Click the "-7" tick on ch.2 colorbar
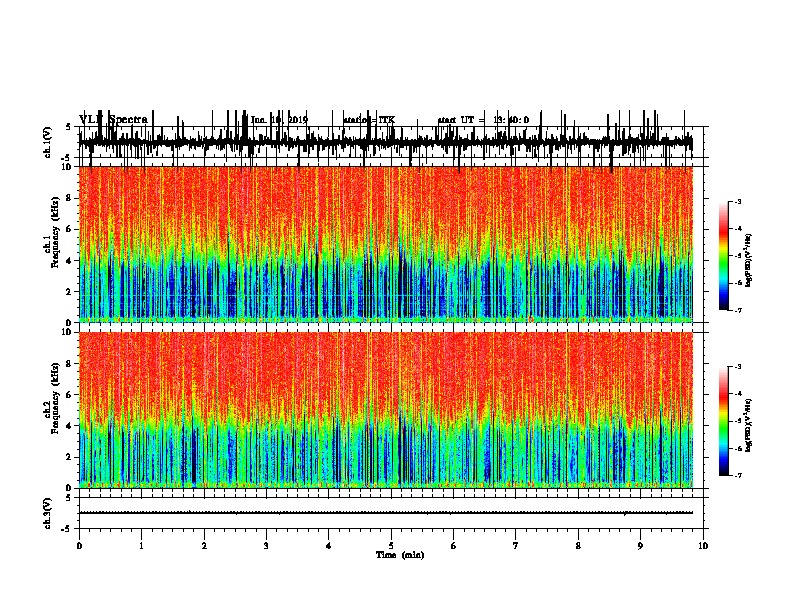 (x=737, y=475)
